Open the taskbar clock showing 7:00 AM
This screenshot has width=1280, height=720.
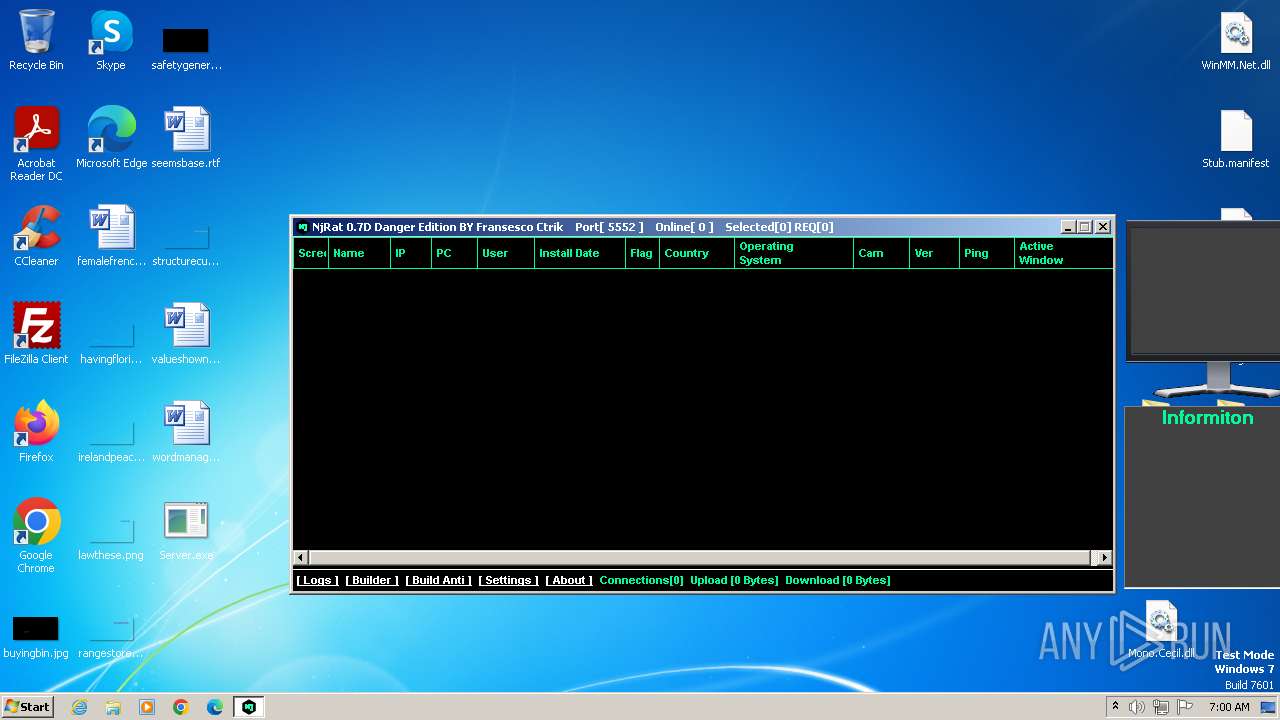click(x=1229, y=707)
